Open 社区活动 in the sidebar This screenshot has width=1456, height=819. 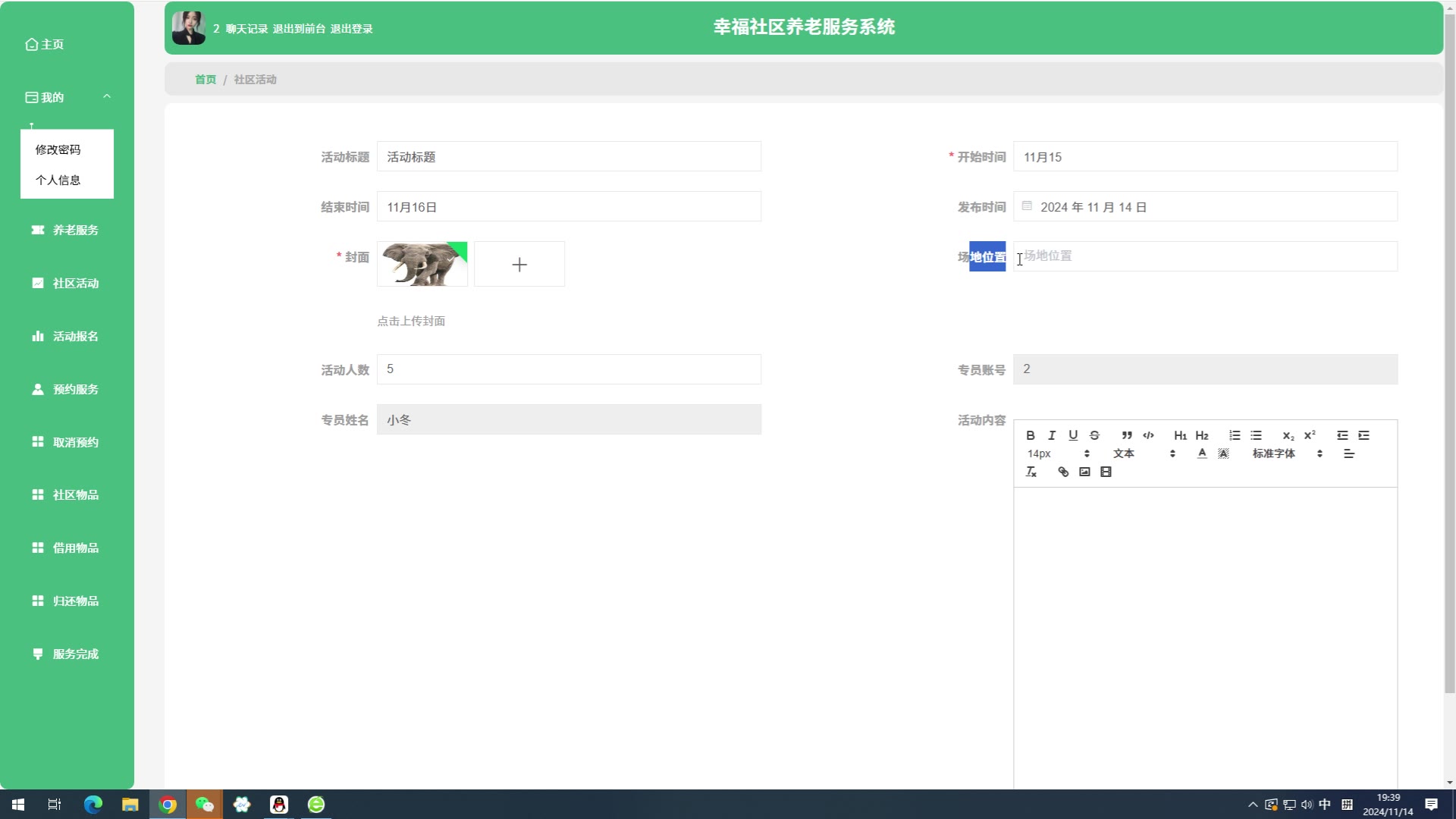tap(75, 283)
